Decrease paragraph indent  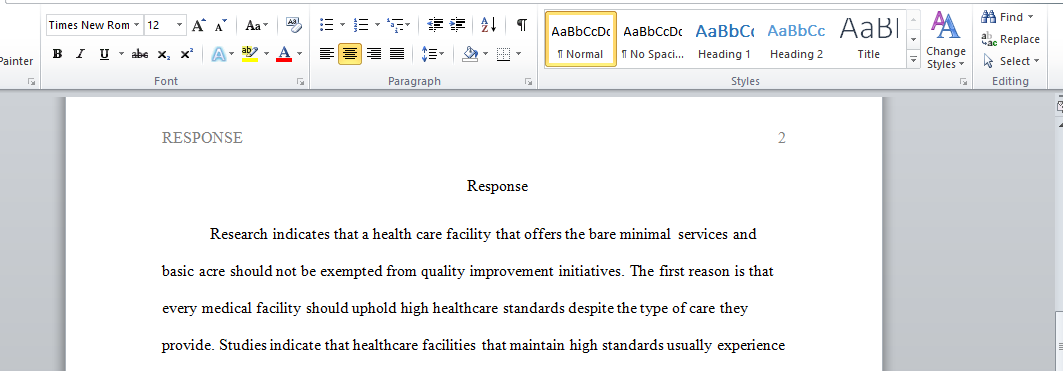point(435,25)
